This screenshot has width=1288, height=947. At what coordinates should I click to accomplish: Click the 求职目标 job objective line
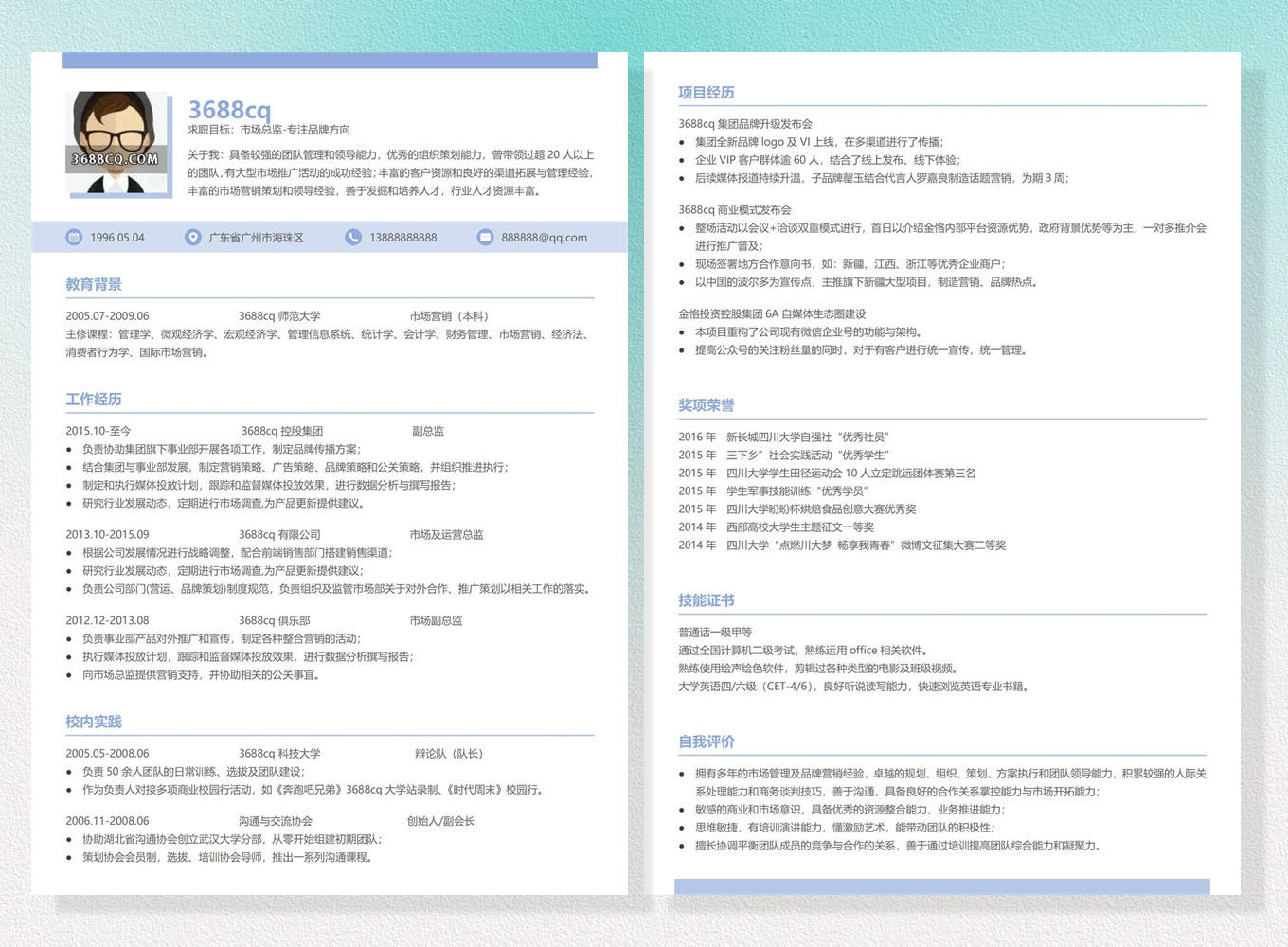pos(269,130)
